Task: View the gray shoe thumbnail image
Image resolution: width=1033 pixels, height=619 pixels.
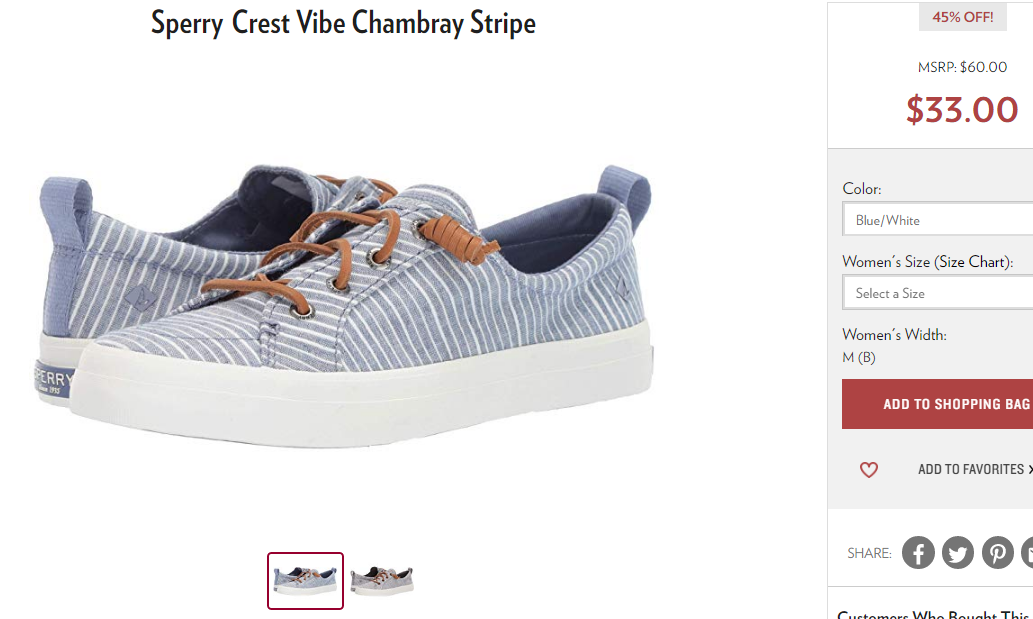Action: pos(382,581)
